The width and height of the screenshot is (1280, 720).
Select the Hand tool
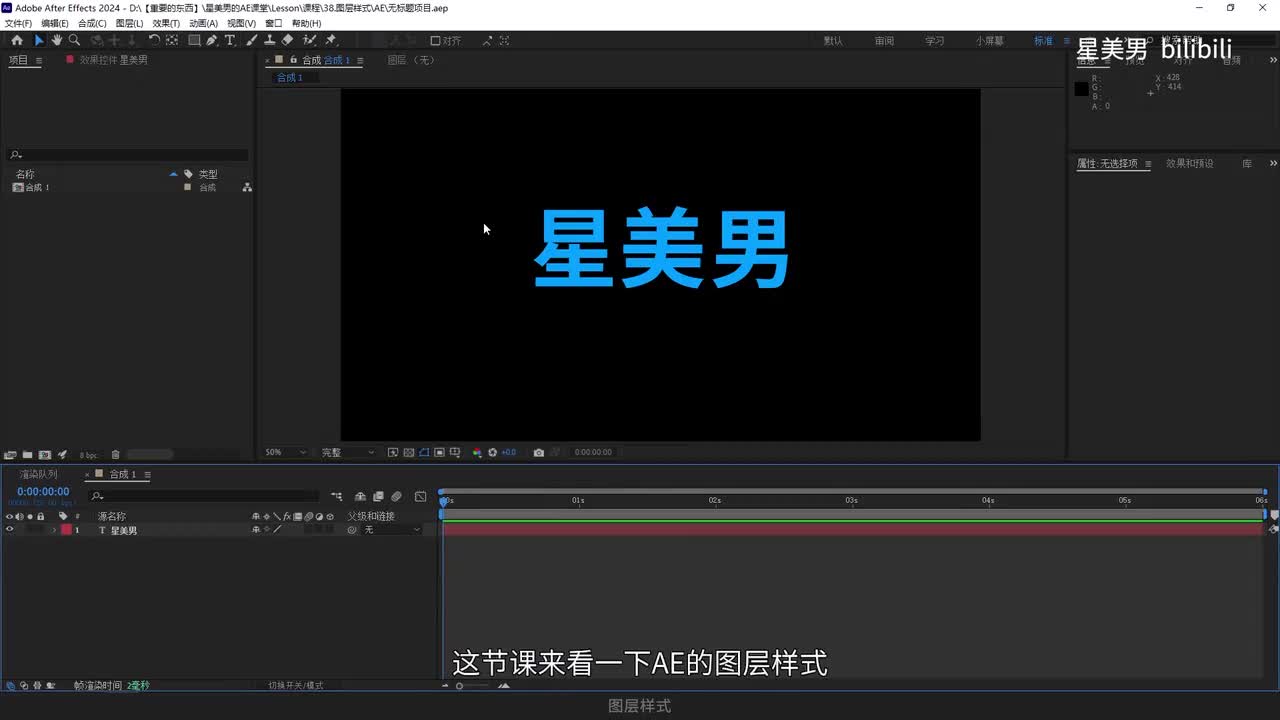[57, 40]
